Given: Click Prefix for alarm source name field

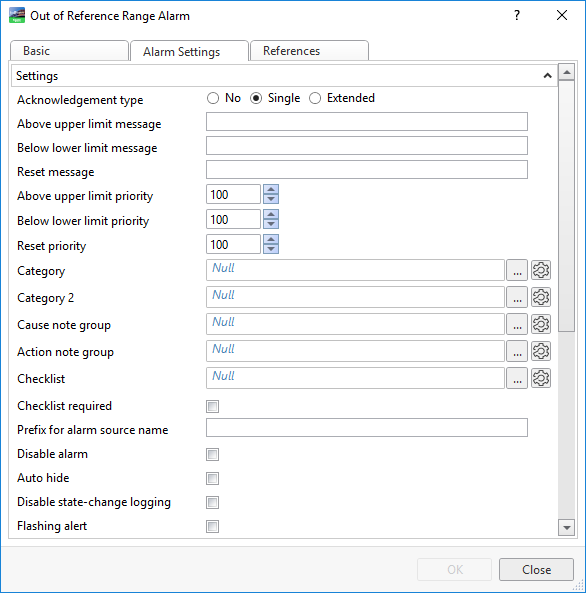Looking at the screenshot, I should [x=367, y=427].
